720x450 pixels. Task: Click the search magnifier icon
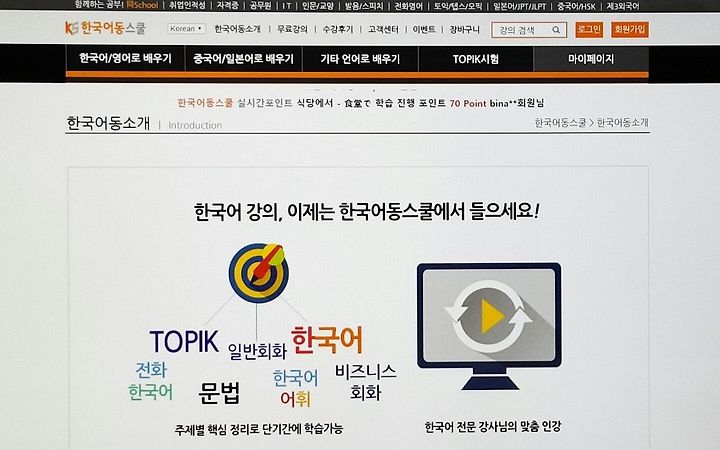tap(556, 30)
